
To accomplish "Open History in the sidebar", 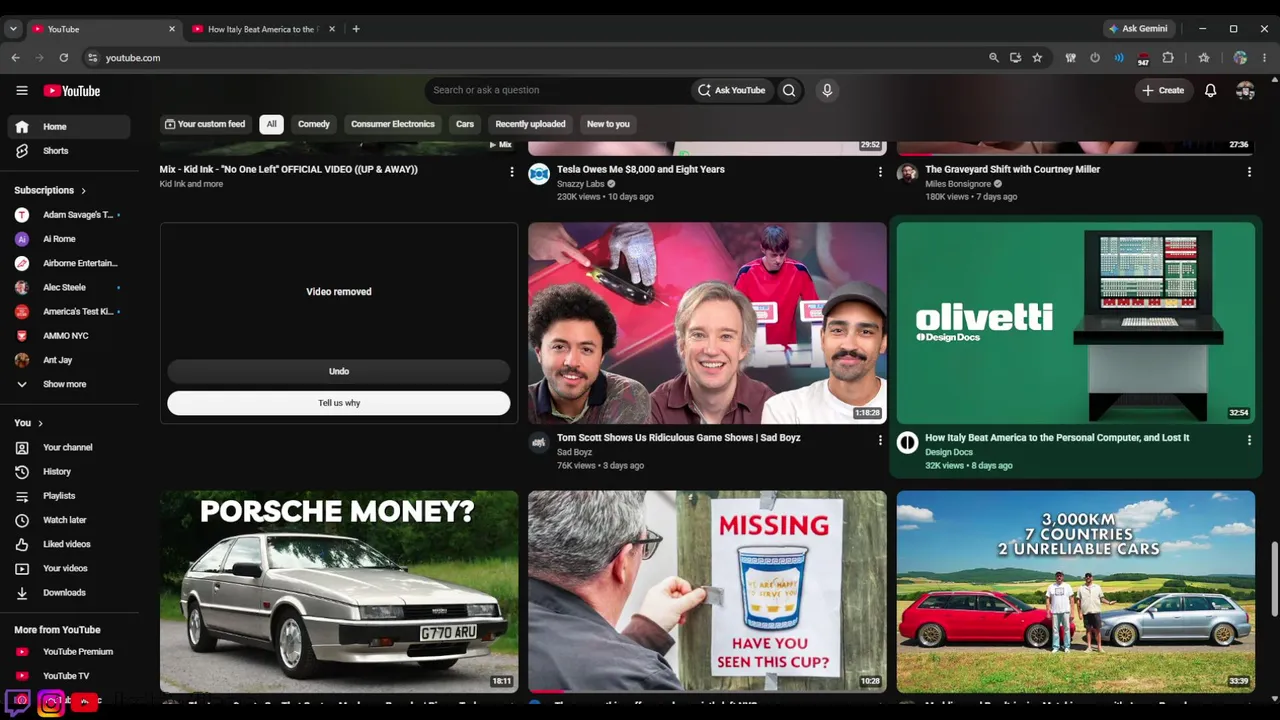I will pyautogui.click(x=70, y=471).
